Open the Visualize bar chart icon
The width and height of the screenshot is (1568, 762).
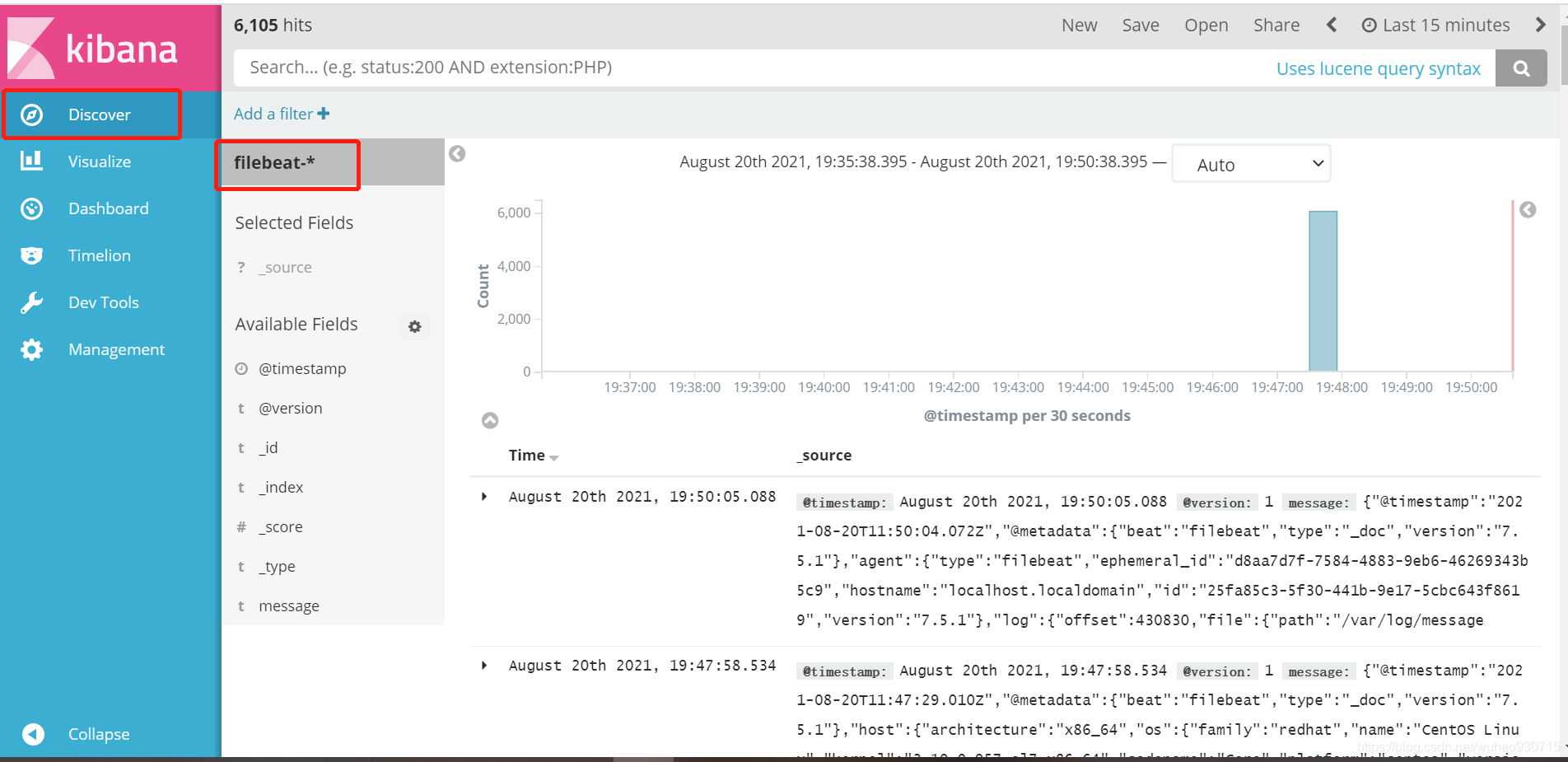click(31, 161)
